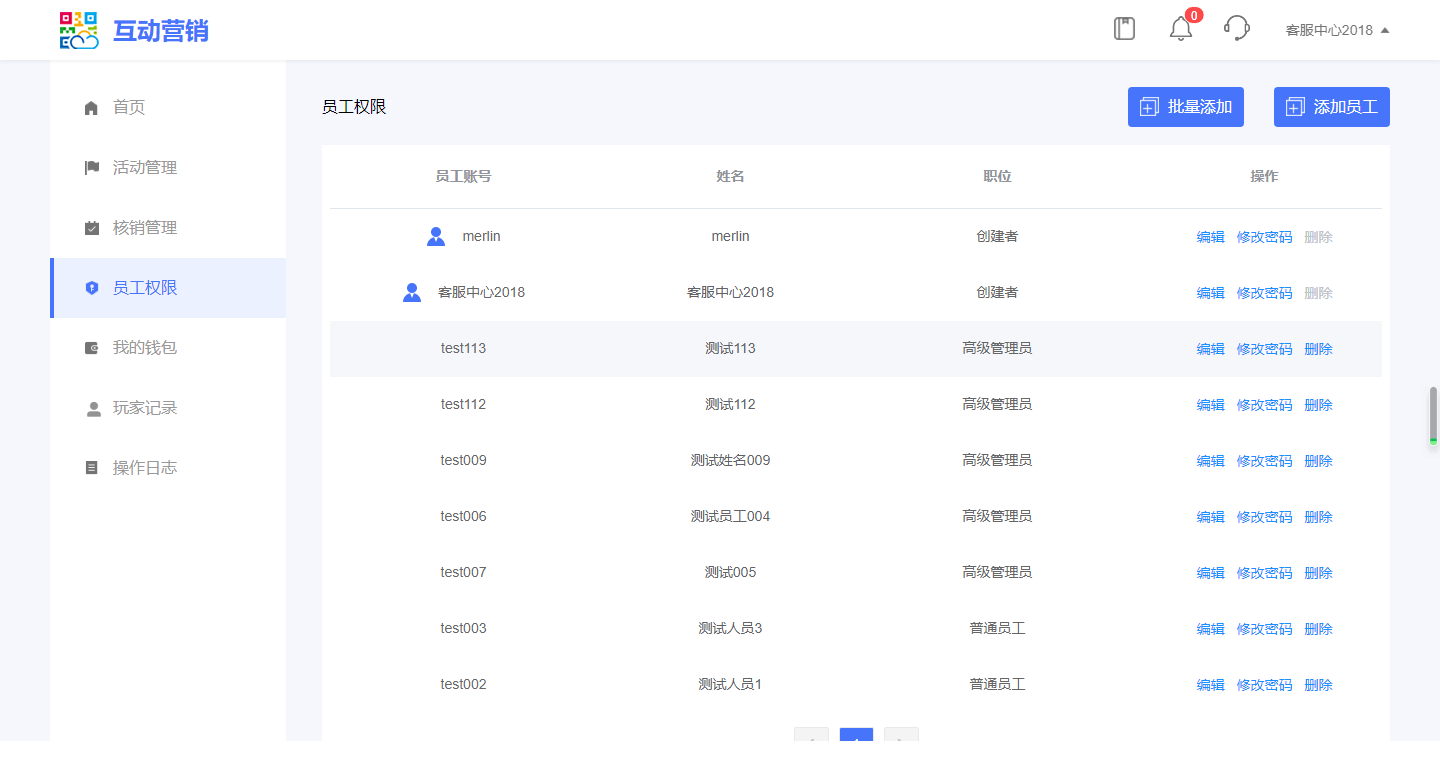Go to 首页 in sidebar
Screen dimensions: 1440x757
(168, 108)
